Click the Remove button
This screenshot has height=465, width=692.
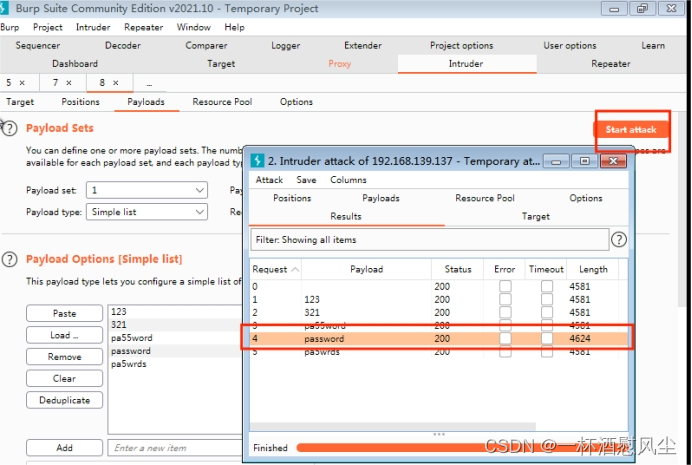64,356
